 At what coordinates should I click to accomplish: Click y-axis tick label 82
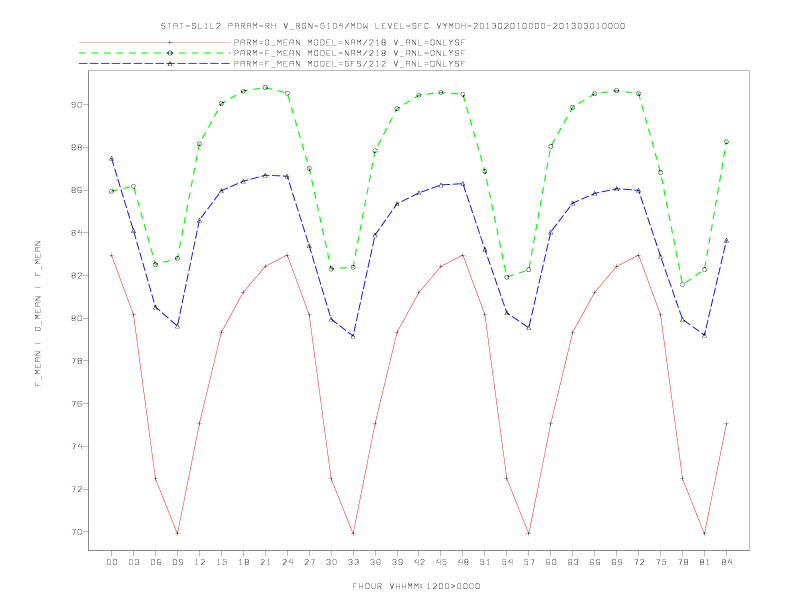(x=77, y=276)
